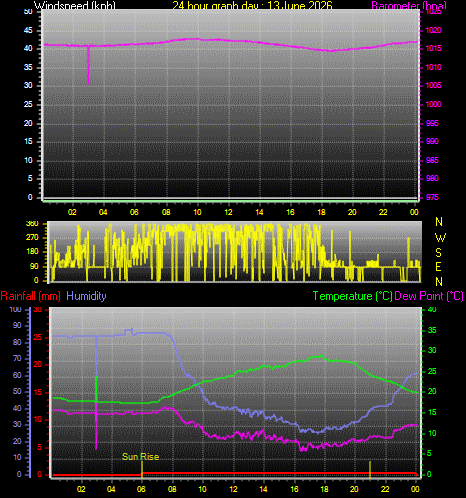466x498 pixels.
Task: Click the 08 hour label under temperature graph
Action: click(172, 489)
